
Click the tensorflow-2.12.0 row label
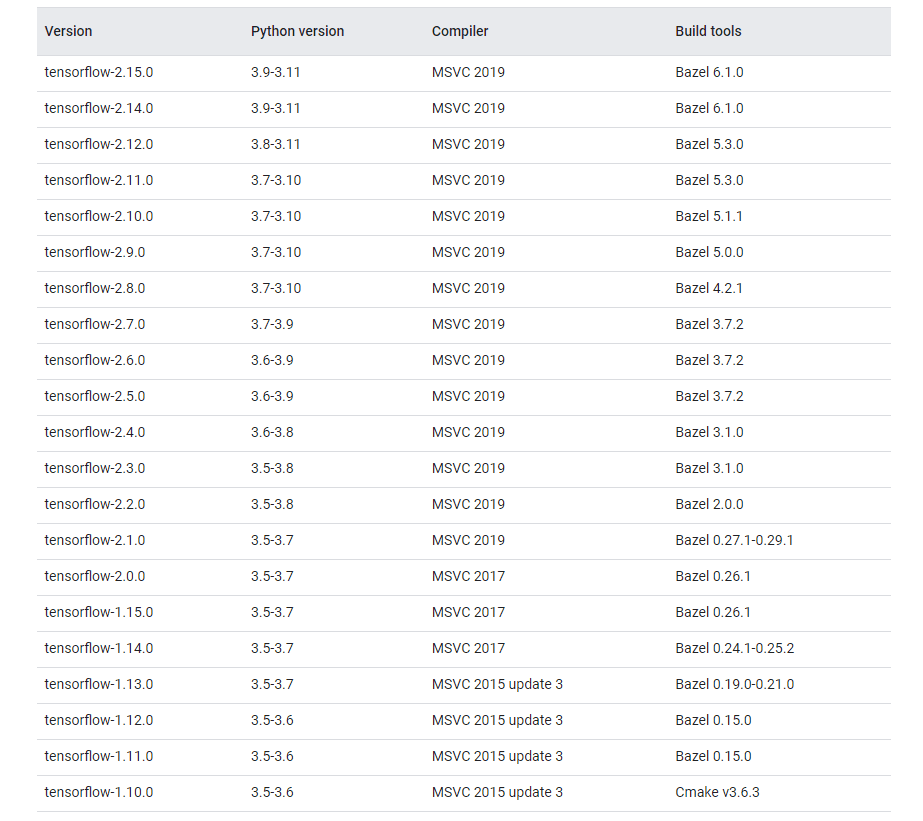pyautogui.click(x=99, y=144)
